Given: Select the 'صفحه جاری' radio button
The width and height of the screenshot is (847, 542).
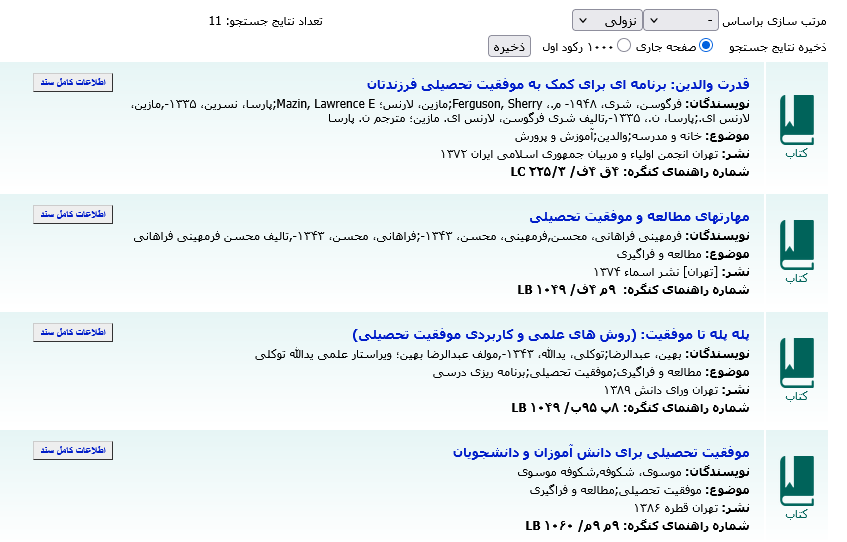Looking at the screenshot, I should click(x=706, y=45).
